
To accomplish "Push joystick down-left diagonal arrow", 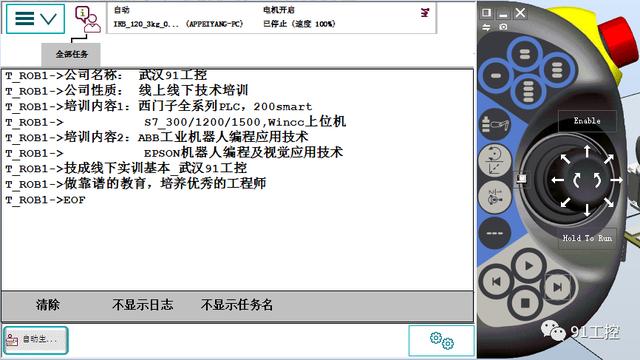I will click(x=565, y=202).
